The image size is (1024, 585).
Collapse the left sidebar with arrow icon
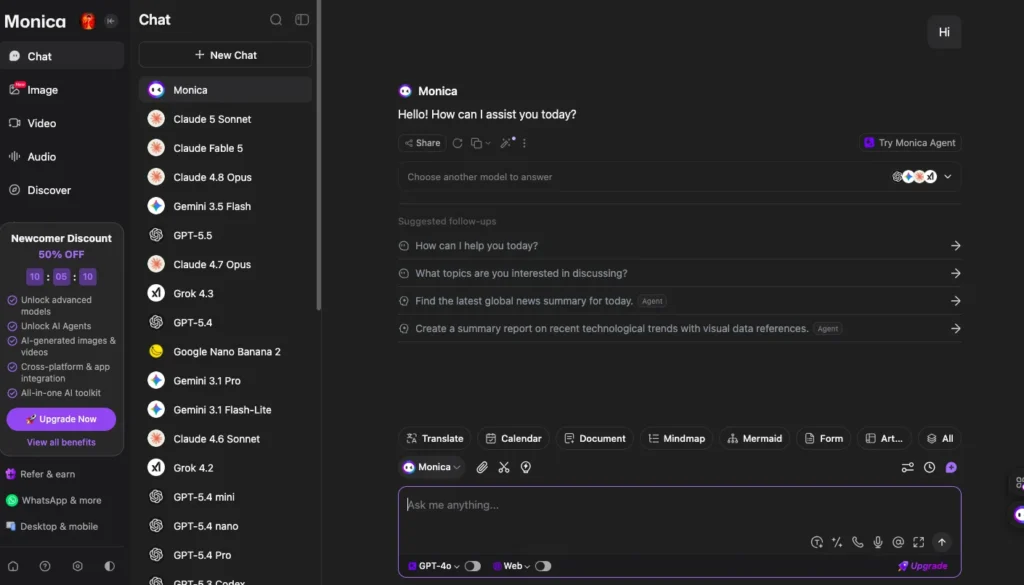[111, 21]
